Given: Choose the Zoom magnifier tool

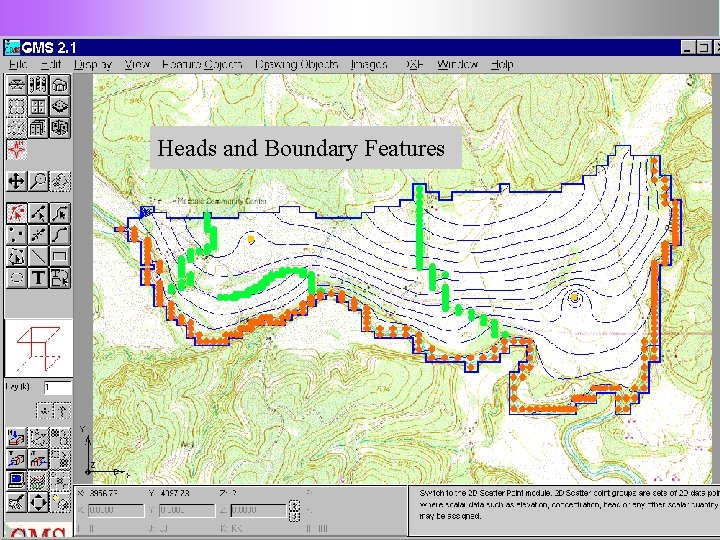Looking at the screenshot, I should point(38,181).
